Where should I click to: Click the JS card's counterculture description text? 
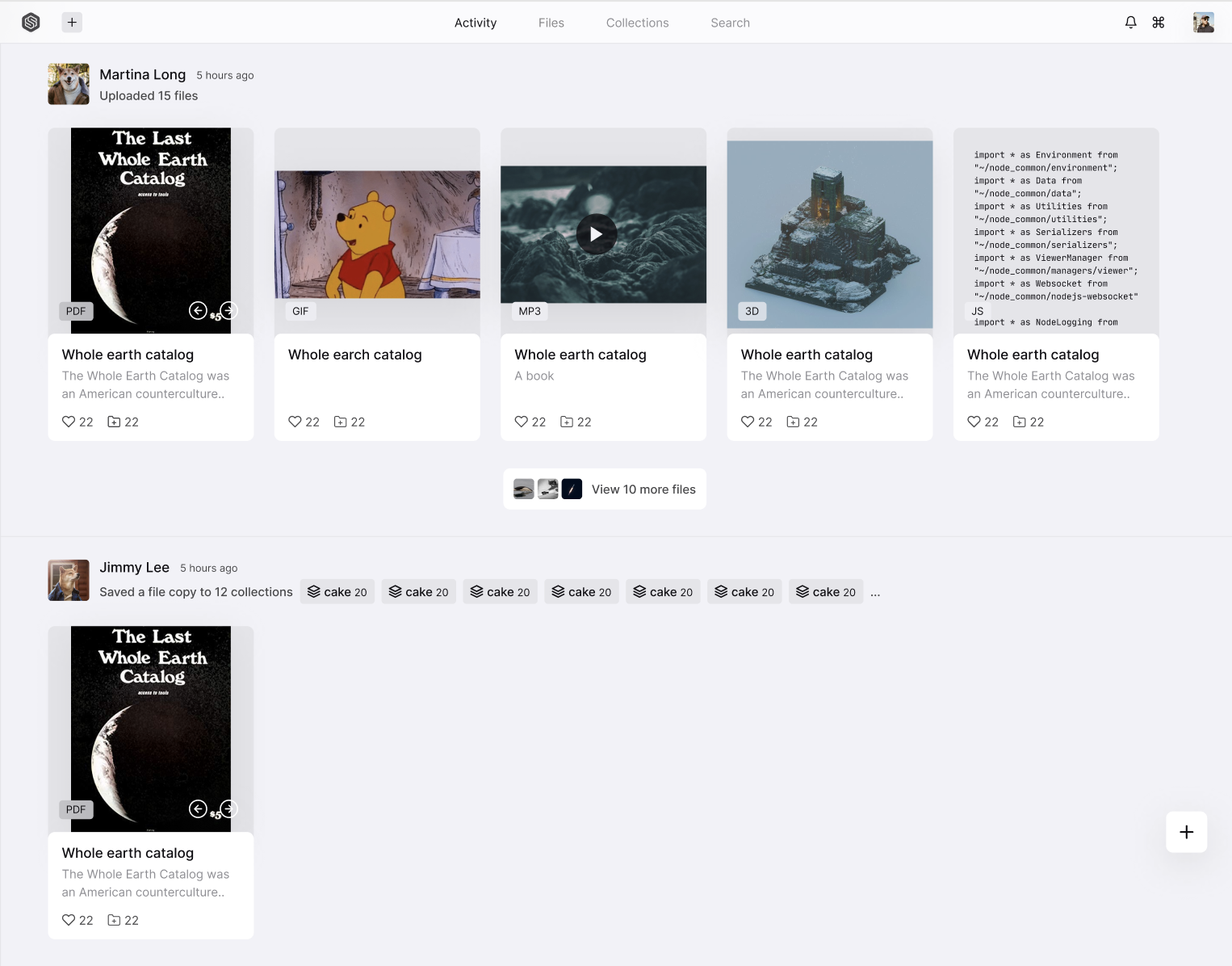pos(1051,384)
